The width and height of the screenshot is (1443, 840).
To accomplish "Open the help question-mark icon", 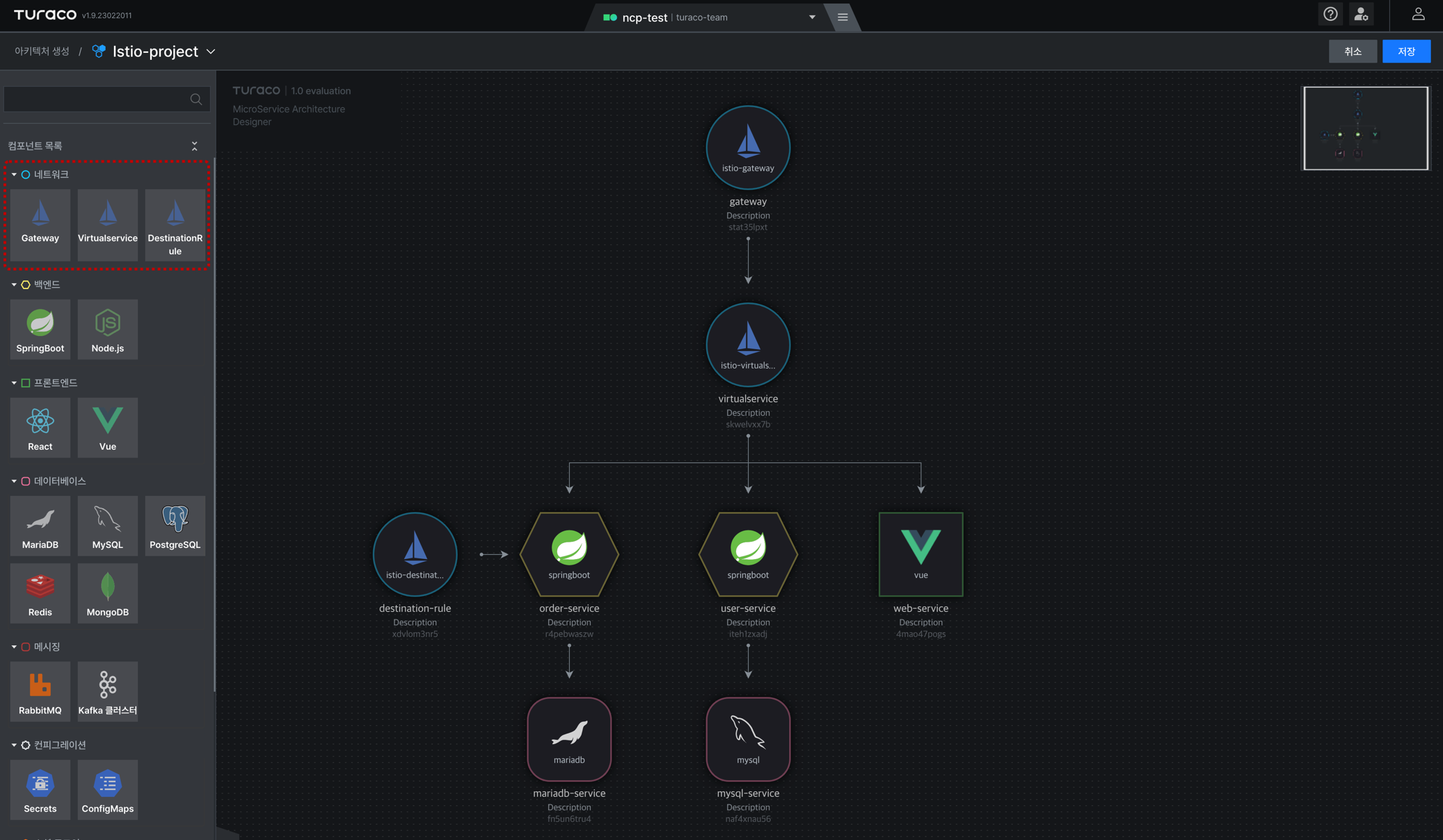I will (1330, 15).
